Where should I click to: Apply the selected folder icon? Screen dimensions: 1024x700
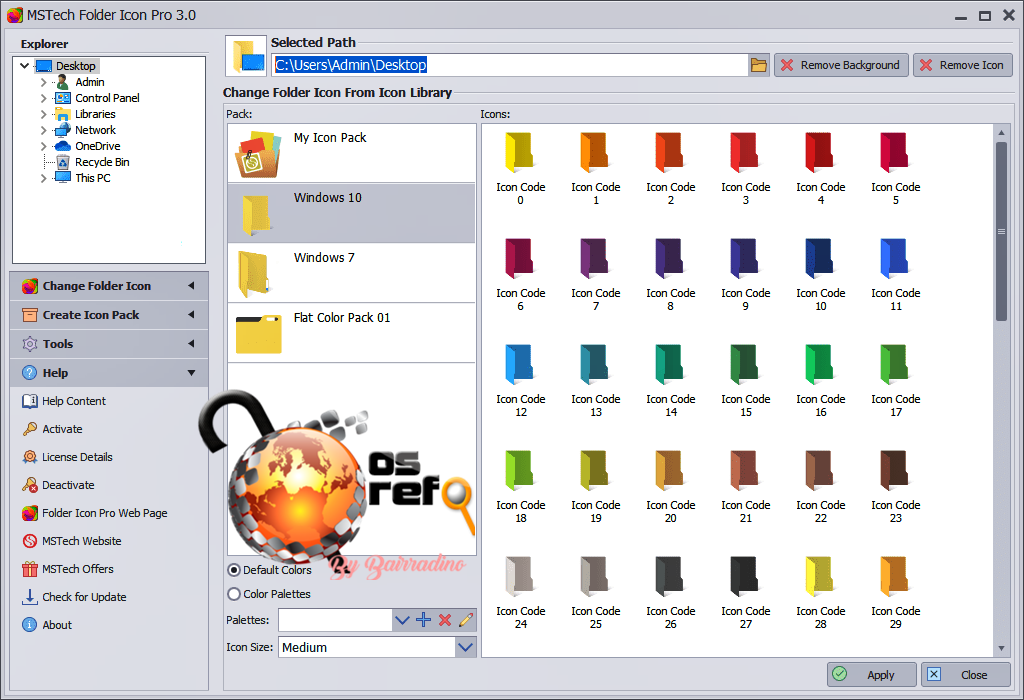pos(871,675)
